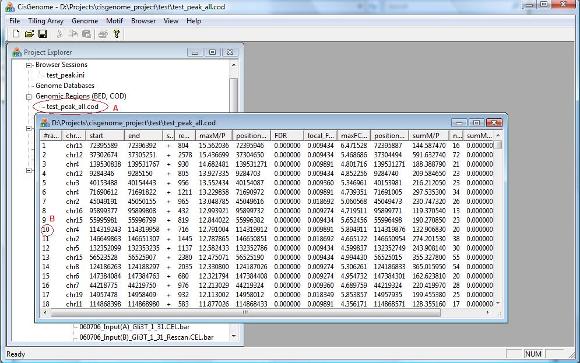Click the table's horizontal scroll left arrow
This screenshot has width=580, height=363.
tap(45, 313)
